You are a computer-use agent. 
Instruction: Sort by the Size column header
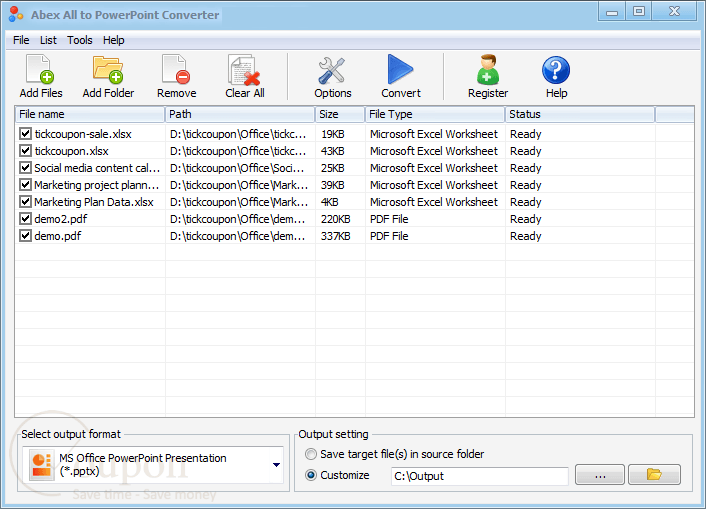340,114
